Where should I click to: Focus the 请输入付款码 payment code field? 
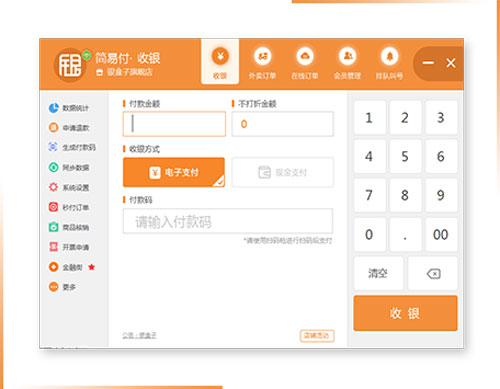pos(228,221)
